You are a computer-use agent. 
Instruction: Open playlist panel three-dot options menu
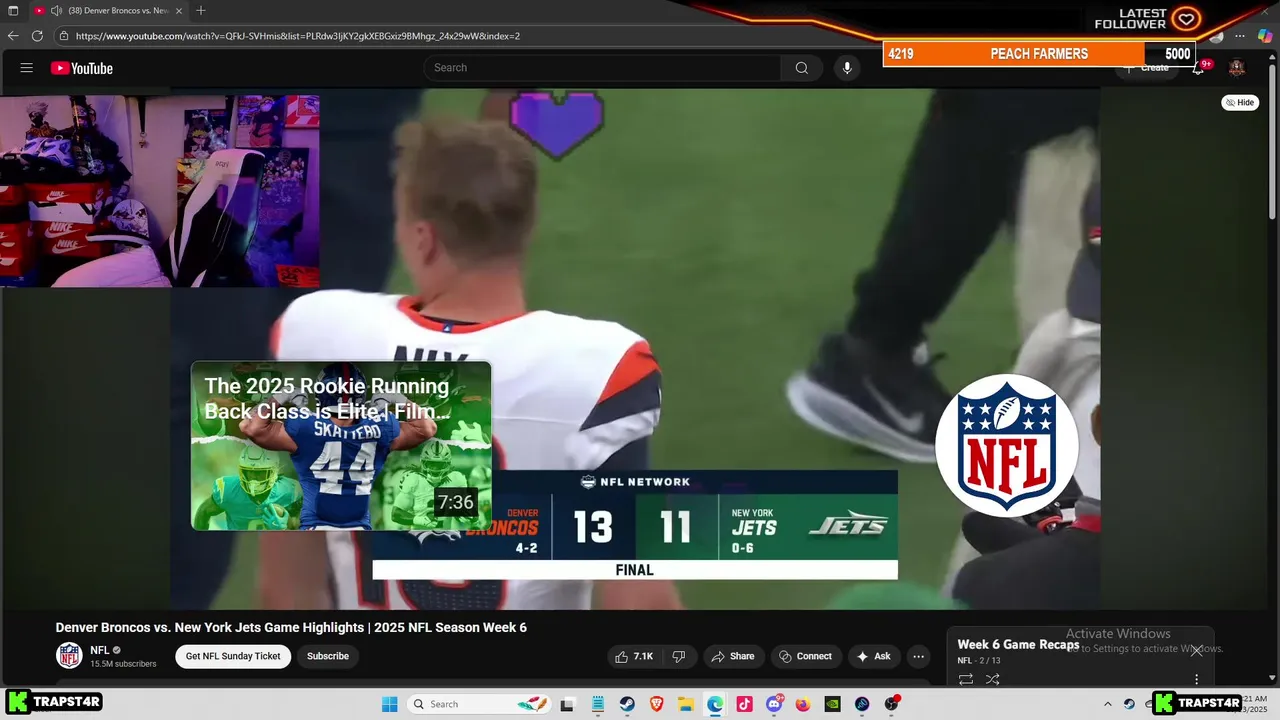pyautogui.click(x=1196, y=679)
